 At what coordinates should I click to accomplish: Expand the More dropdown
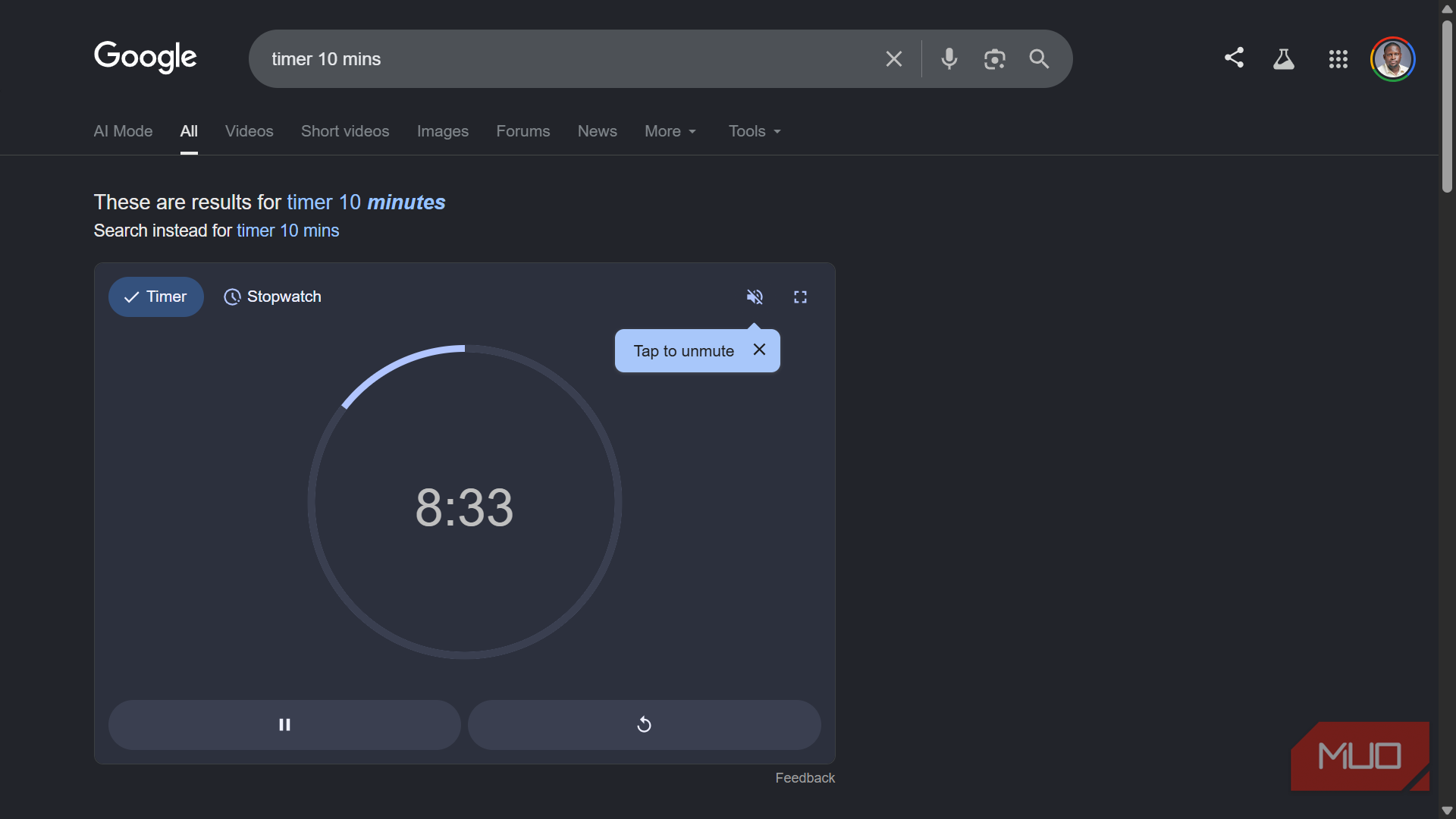coord(670,131)
